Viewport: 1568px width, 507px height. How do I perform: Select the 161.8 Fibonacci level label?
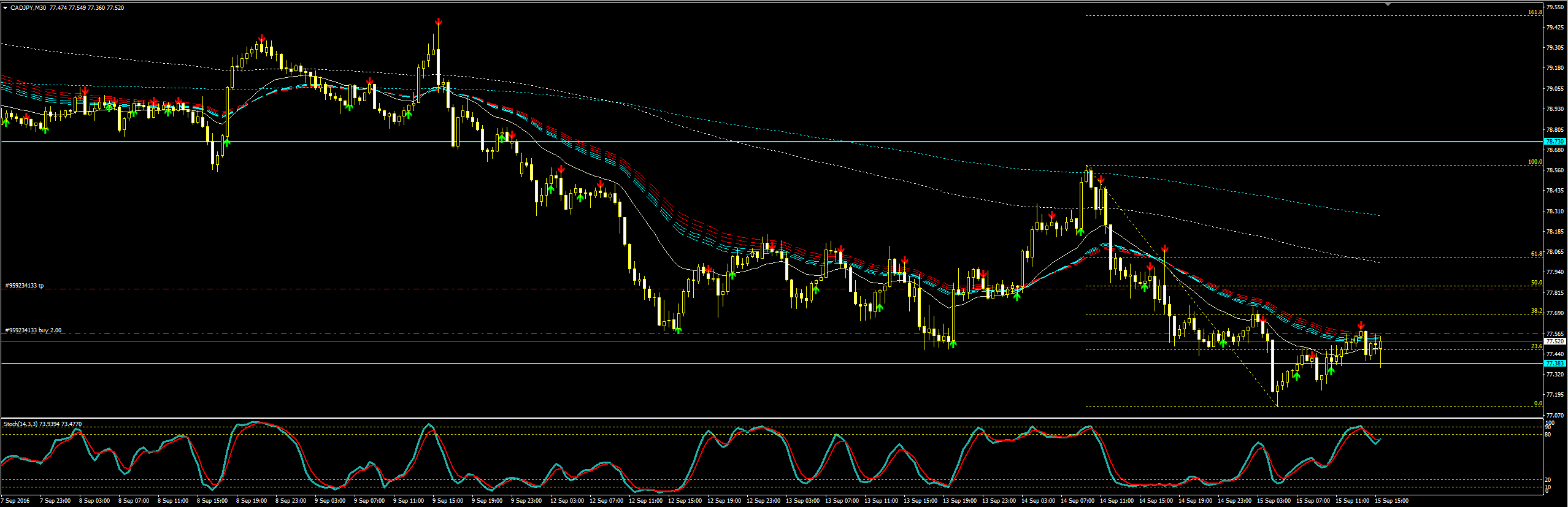click(x=1535, y=12)
